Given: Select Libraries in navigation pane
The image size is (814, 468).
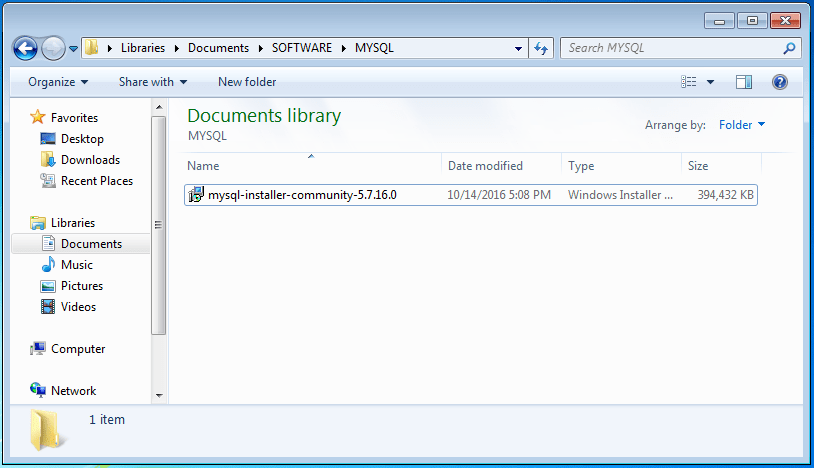Looking at the screenshot, I should click(73, 223).
